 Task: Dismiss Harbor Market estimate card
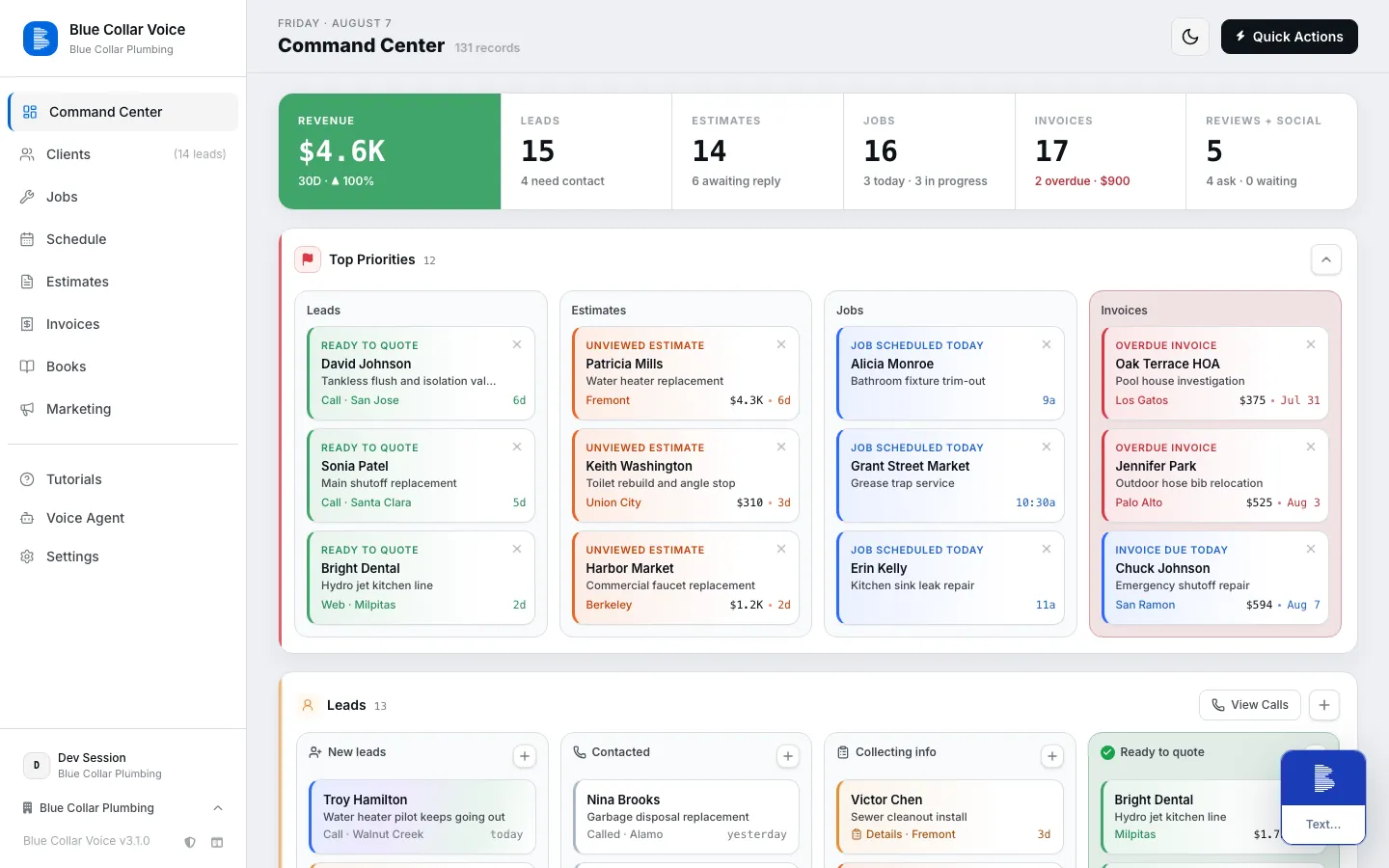pyautogui.click(x=781, y=549)
